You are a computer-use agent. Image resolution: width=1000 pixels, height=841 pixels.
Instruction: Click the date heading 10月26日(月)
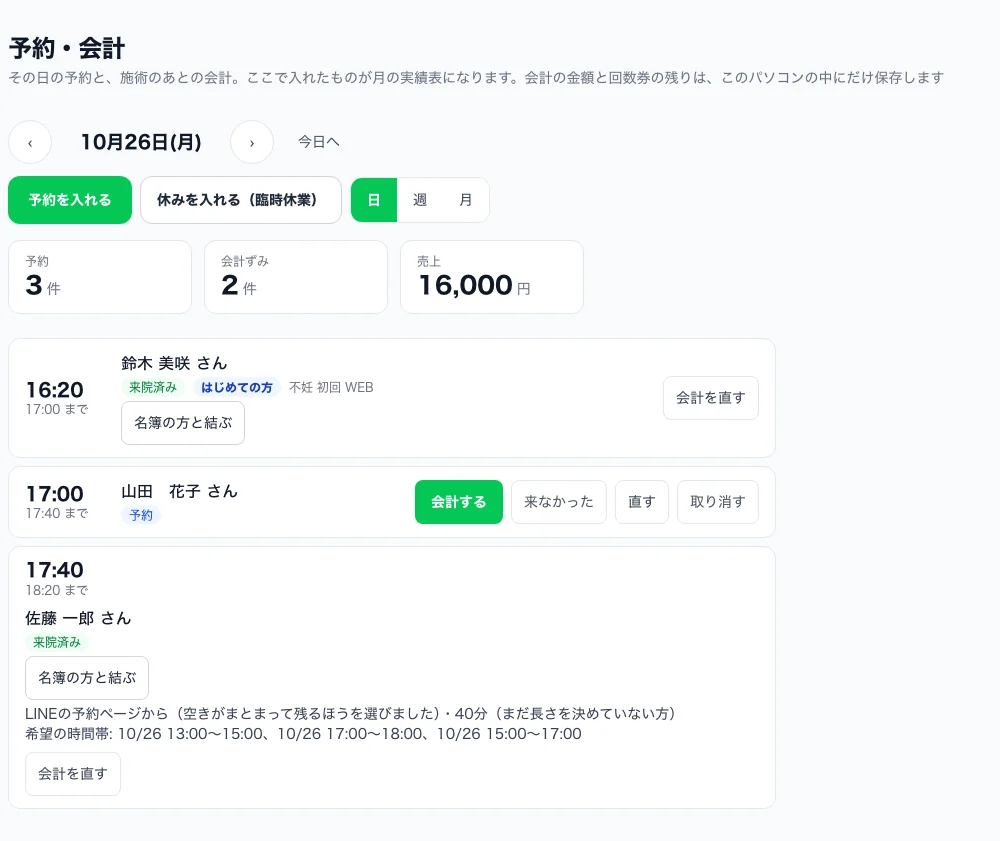click(141, 142)
